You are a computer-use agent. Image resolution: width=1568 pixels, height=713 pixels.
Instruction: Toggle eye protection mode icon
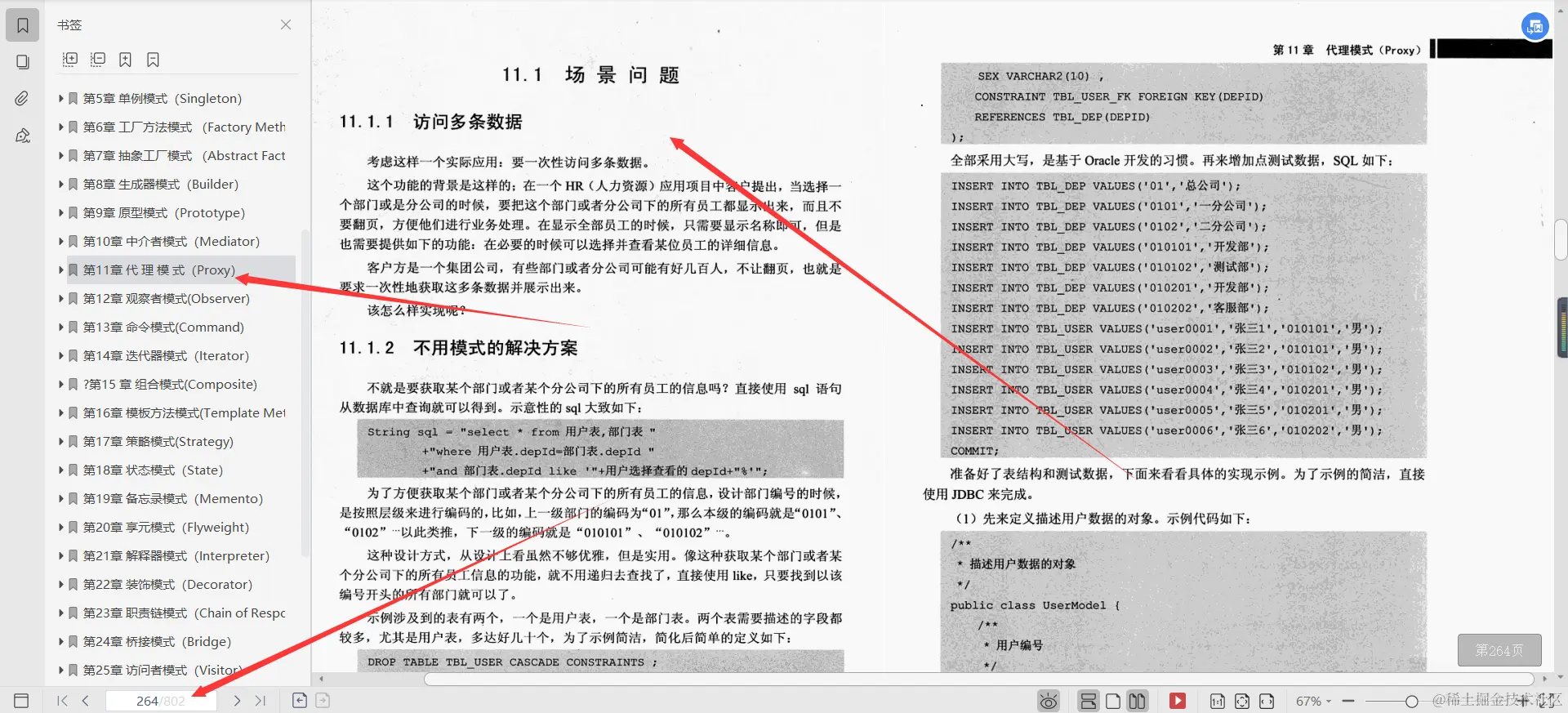coord(1049,701)
